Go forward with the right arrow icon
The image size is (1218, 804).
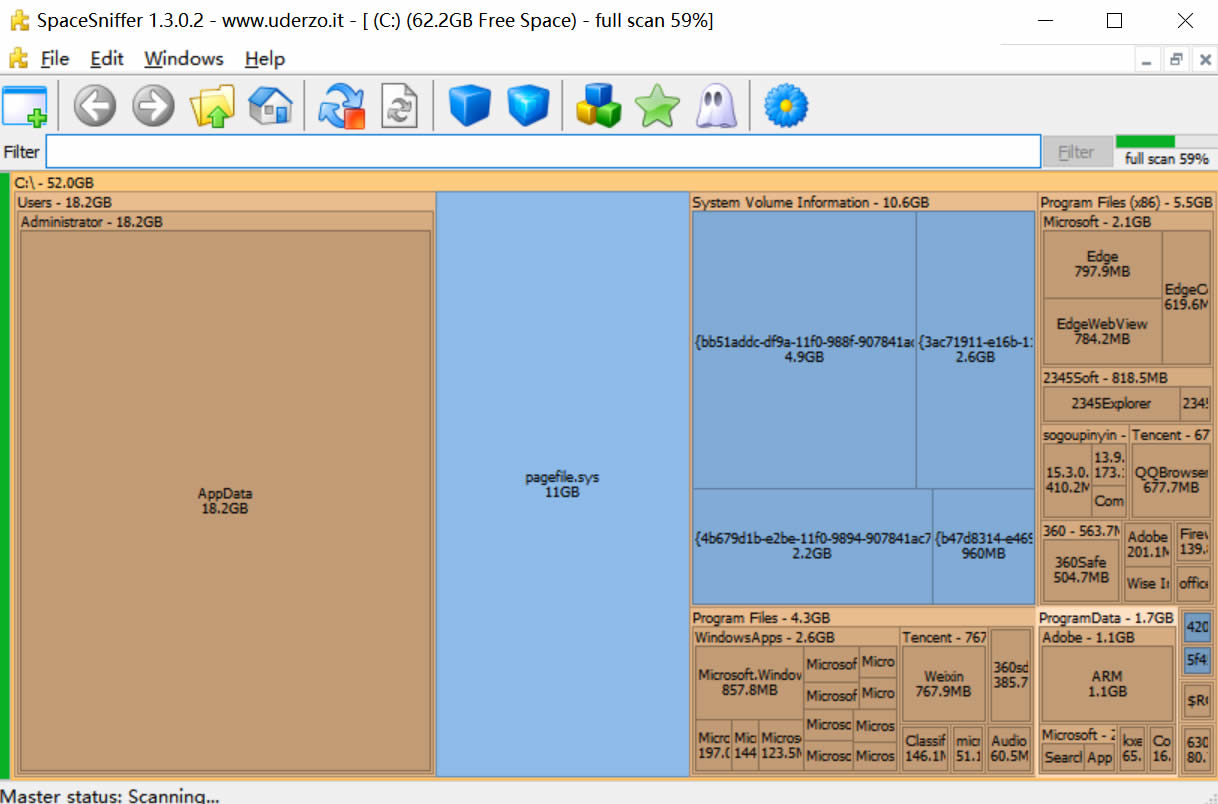click(153, 105)
